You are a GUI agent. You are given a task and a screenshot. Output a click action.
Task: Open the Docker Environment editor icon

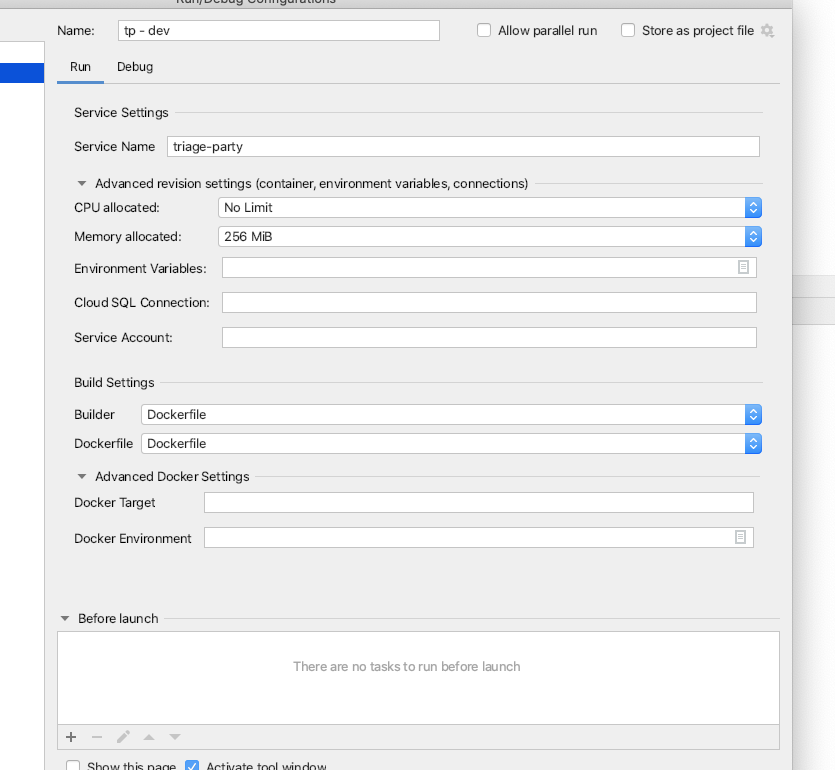point(740,537)
